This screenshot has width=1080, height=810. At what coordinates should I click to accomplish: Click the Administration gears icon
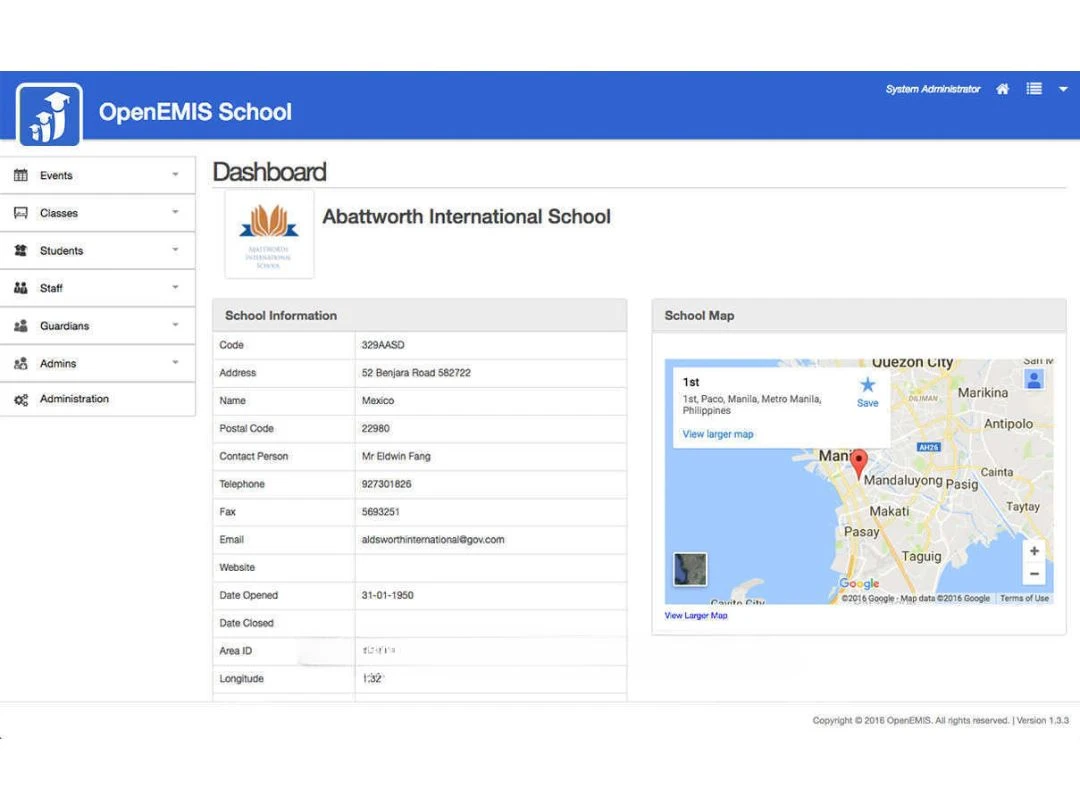point(21,399)
